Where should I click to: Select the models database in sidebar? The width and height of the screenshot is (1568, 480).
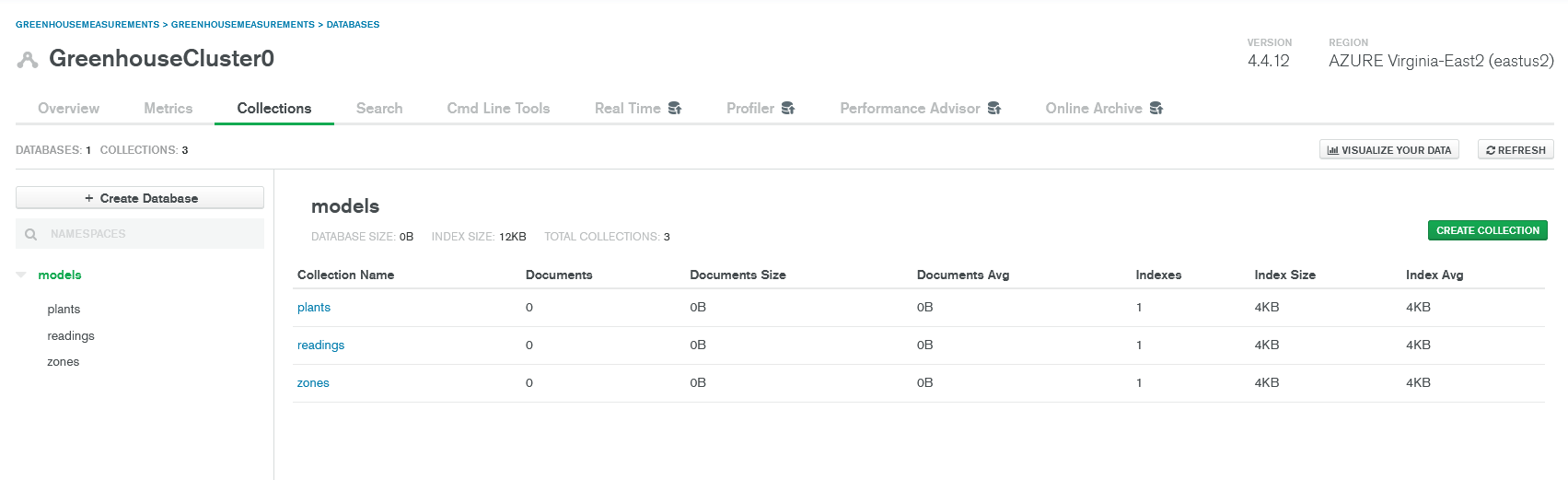coord(60,275)
